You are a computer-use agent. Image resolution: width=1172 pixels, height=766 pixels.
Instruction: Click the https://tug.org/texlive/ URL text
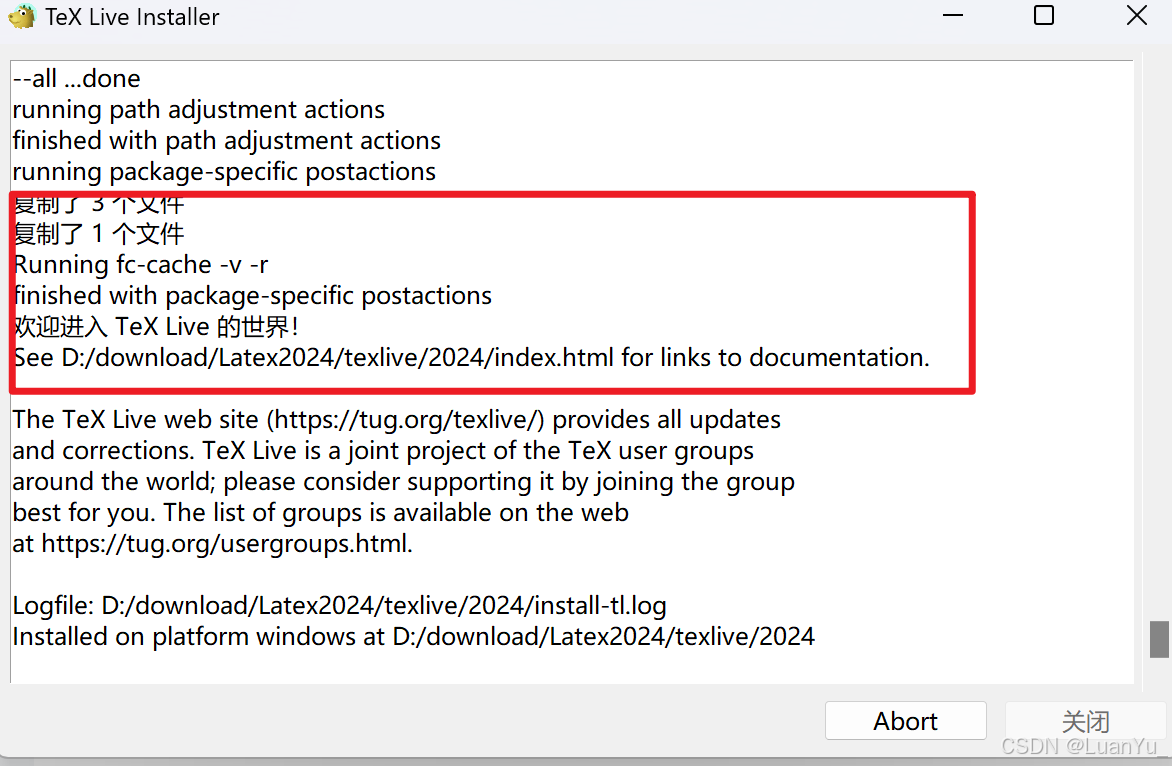point(406,420)
